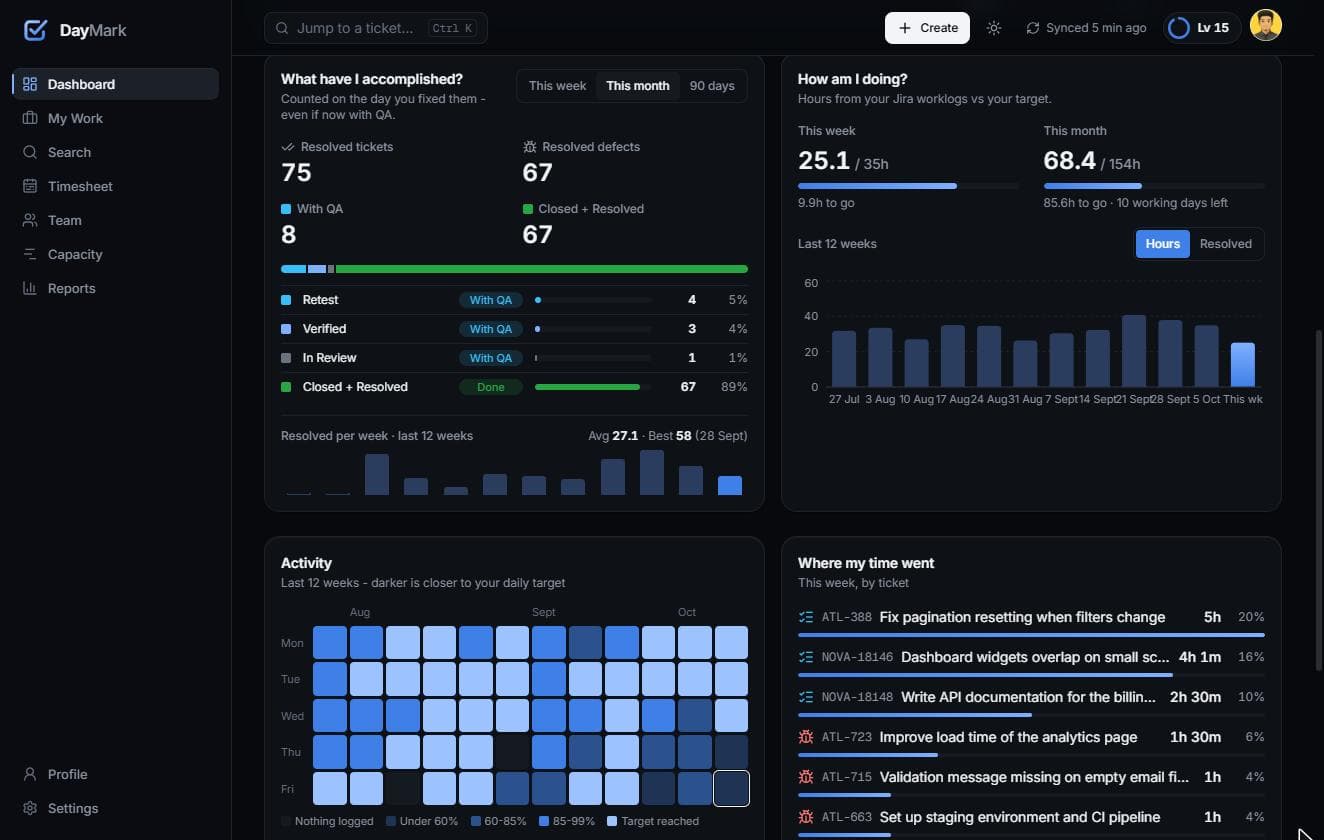Click the DayMark logo icon

(x=35, y=30)
